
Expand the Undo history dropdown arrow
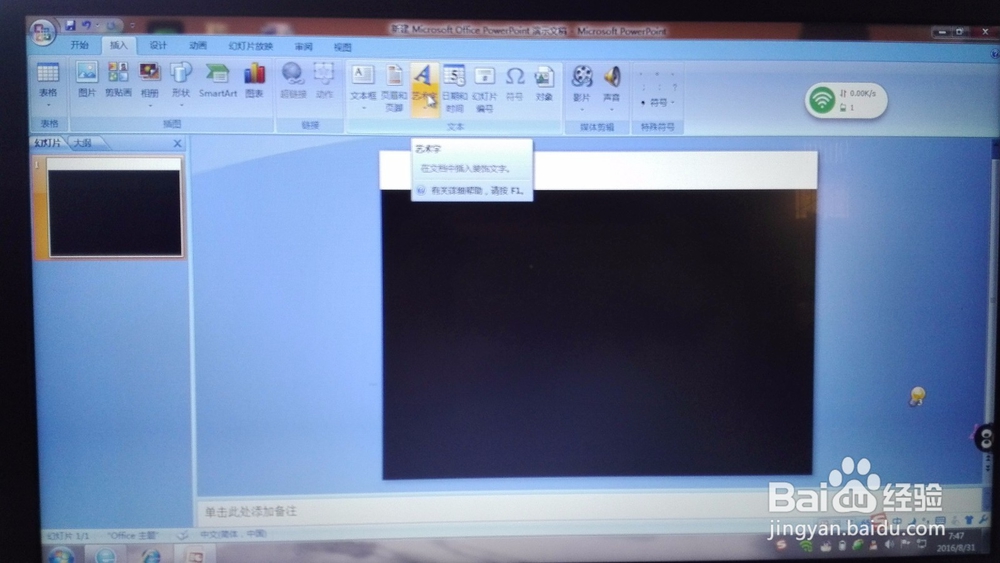pos(97,26)
